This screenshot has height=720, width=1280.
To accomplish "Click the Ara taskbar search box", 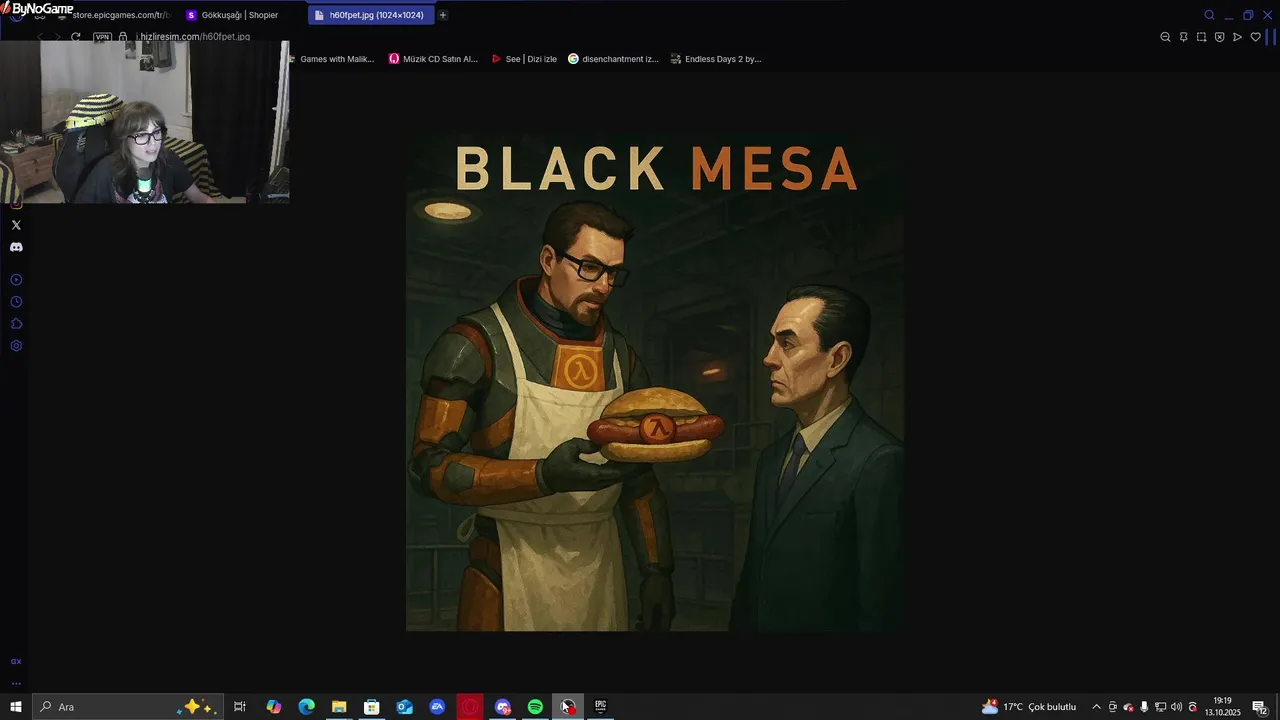I will [x=127, y=707].
